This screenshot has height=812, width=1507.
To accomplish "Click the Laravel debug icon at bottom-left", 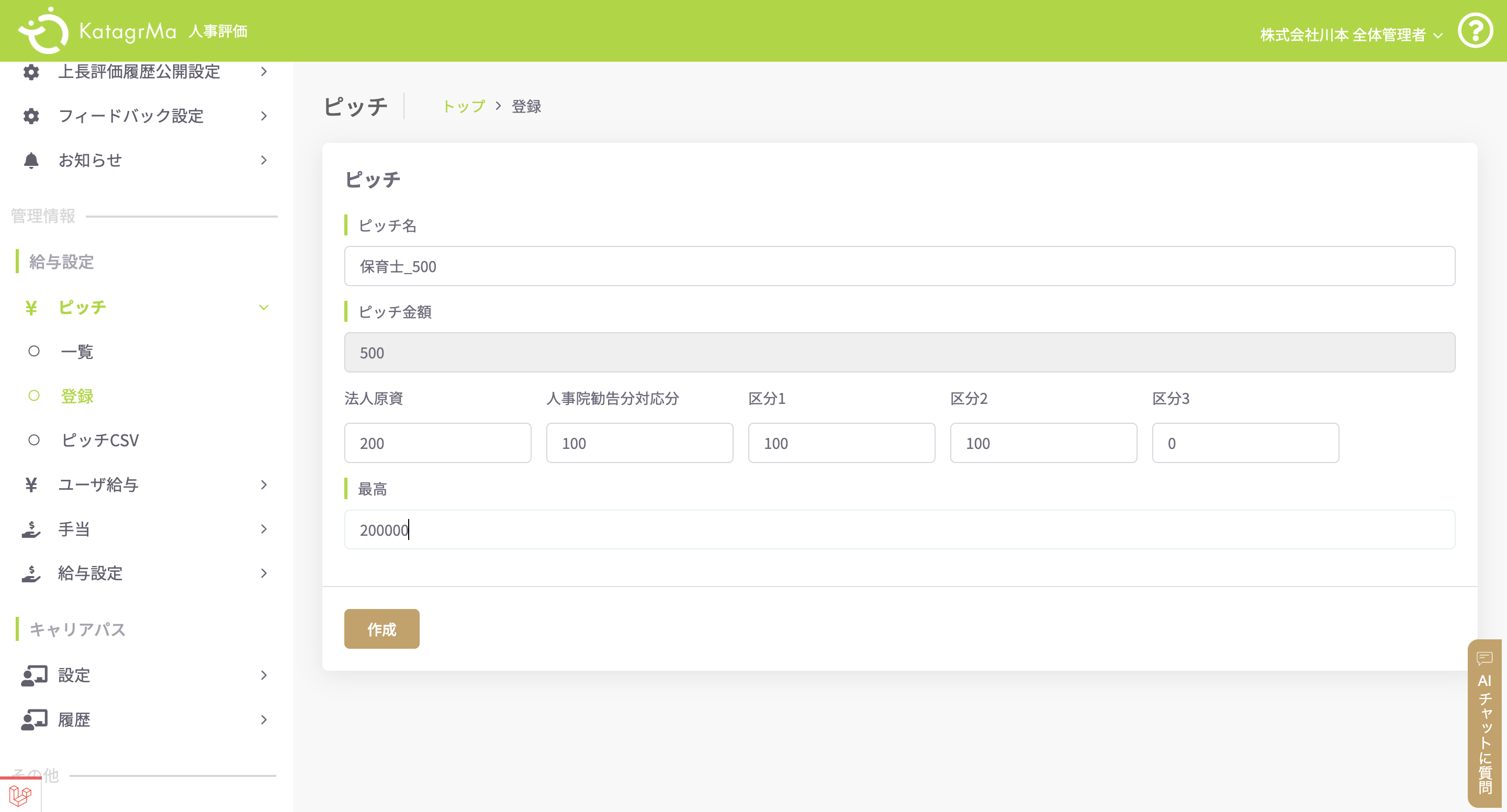I will [x=20, y=796].
